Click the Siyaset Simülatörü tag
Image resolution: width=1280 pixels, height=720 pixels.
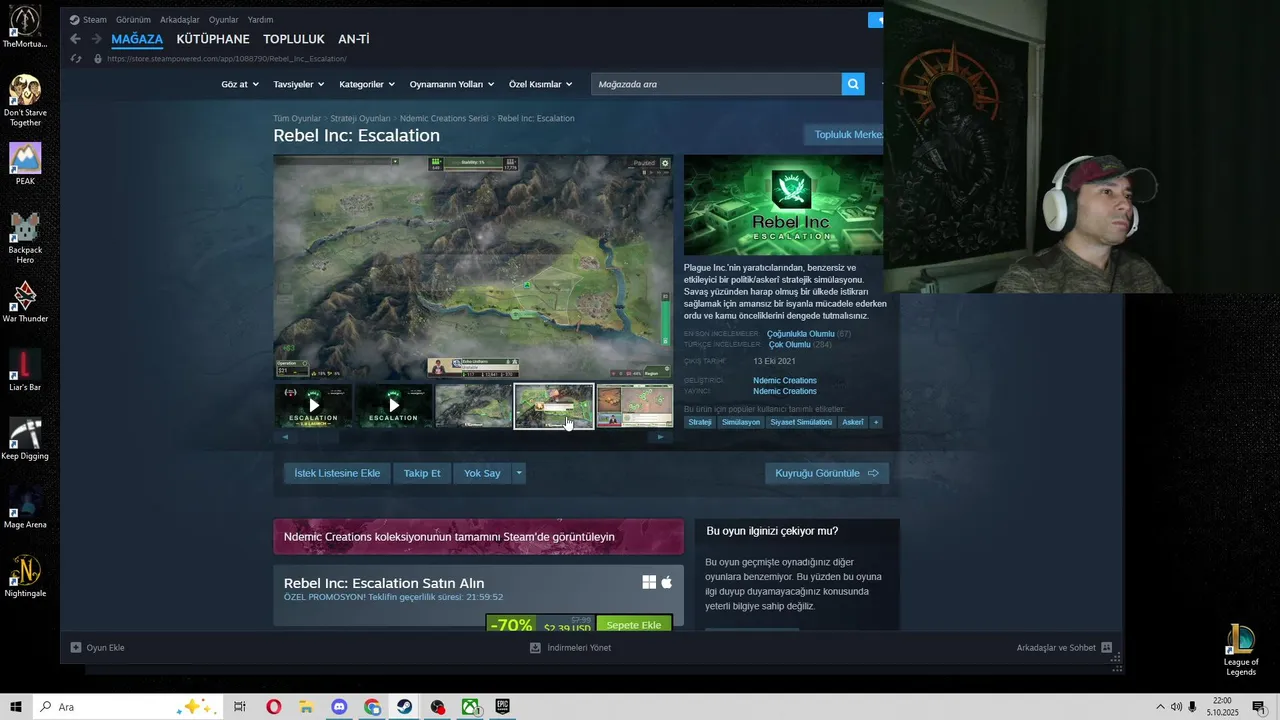(x=801, y=422)
